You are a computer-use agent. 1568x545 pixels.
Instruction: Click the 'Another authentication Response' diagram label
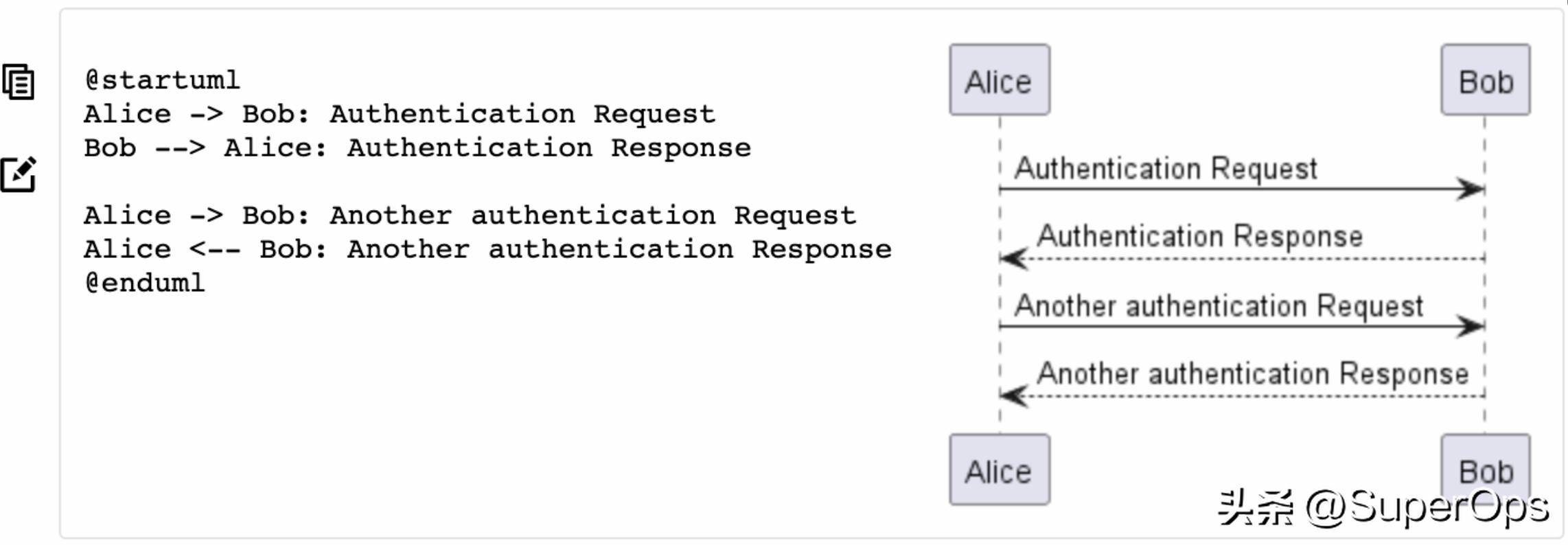coord(1252,374)
